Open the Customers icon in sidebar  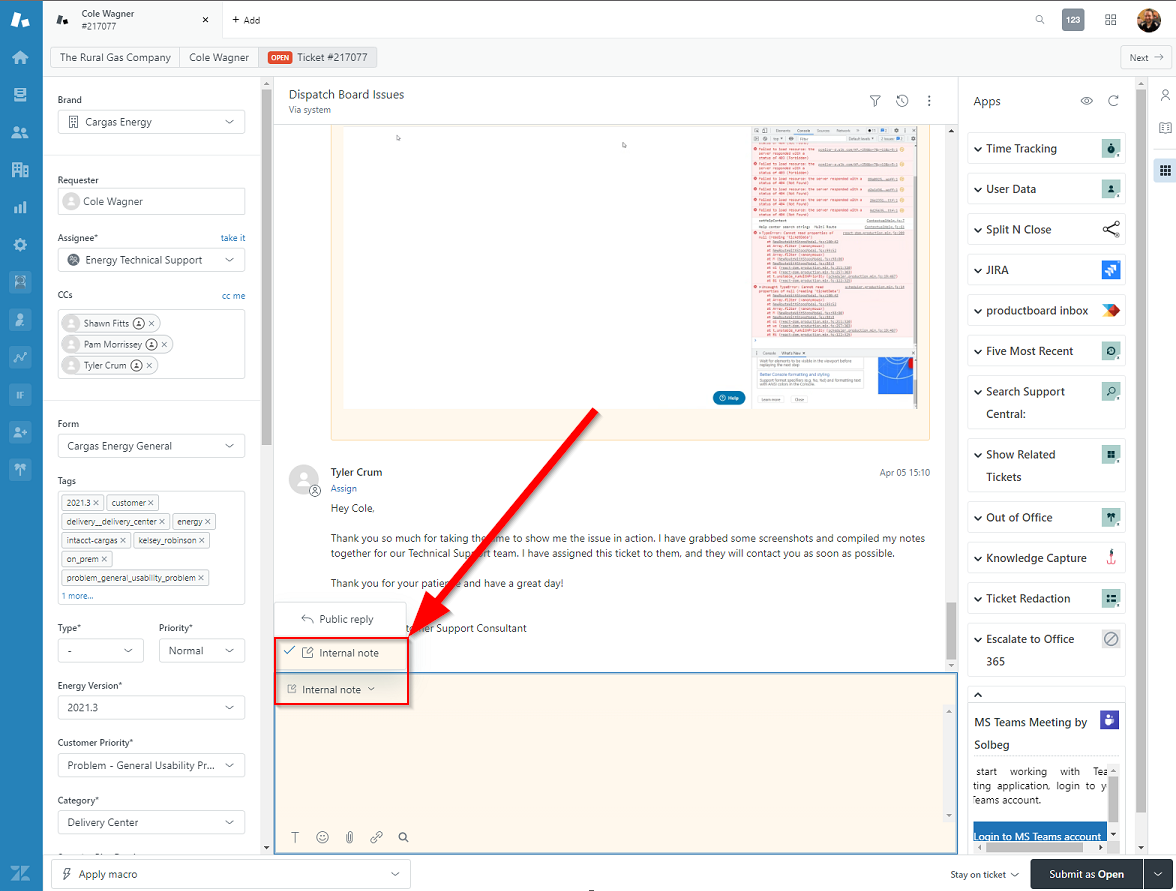pyautogui.click(x=20, y=133)
